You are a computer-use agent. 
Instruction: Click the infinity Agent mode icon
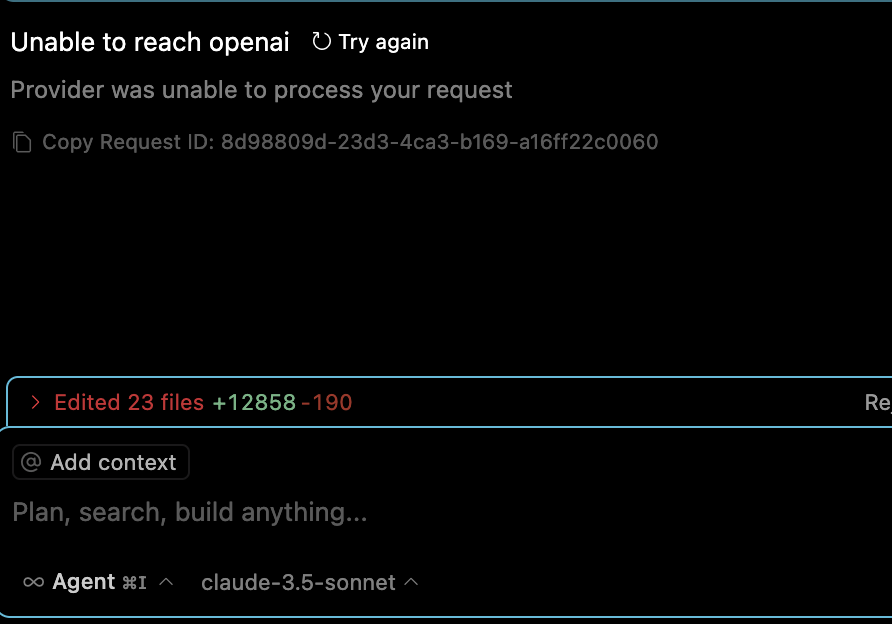point(33,581)
